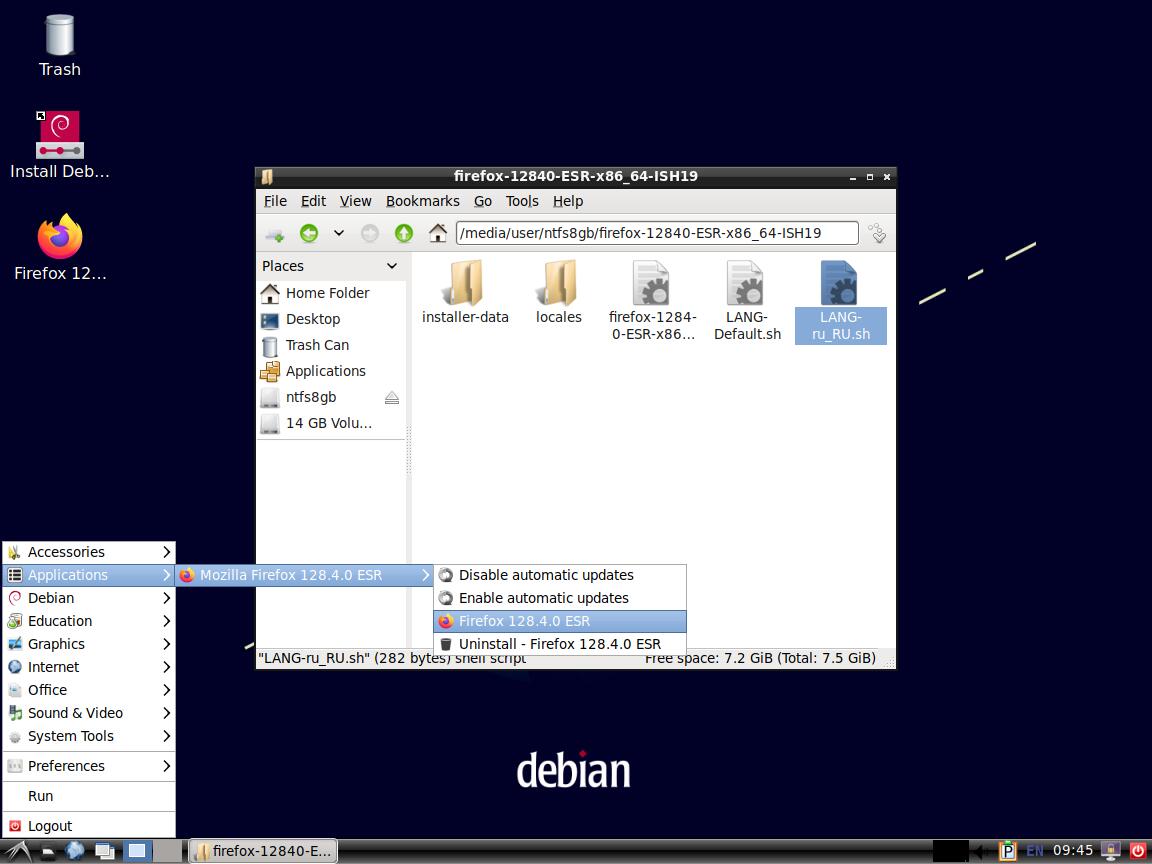Switch to first desktop in pager
This screenshot has height=864, width=1152.
137,852
